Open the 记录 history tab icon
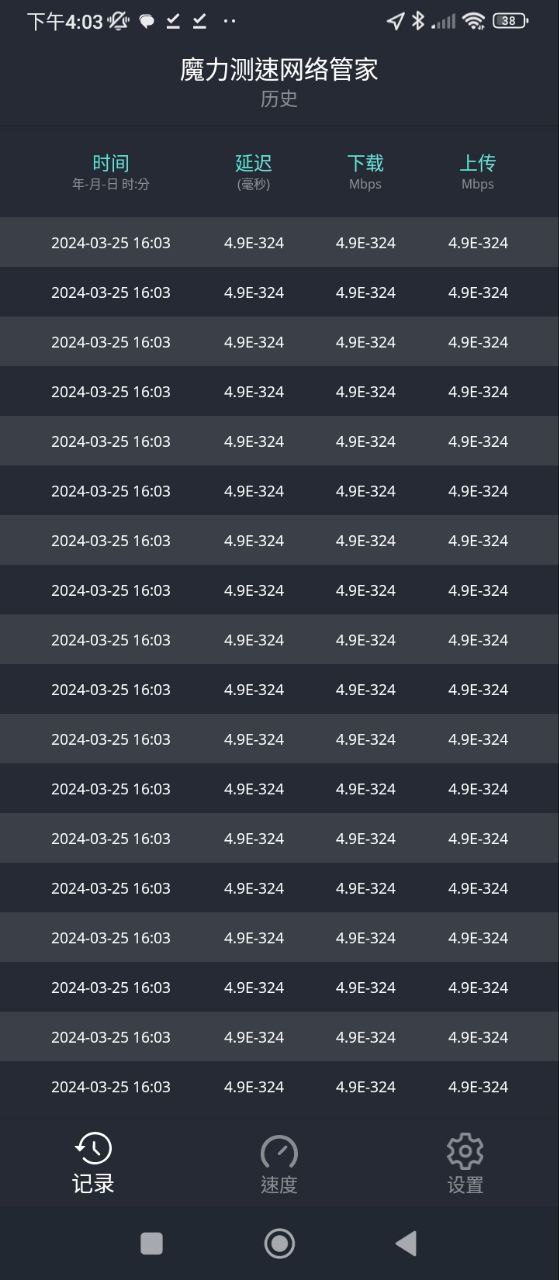This screenshot has height=1280, width=559. [93, 1150]
